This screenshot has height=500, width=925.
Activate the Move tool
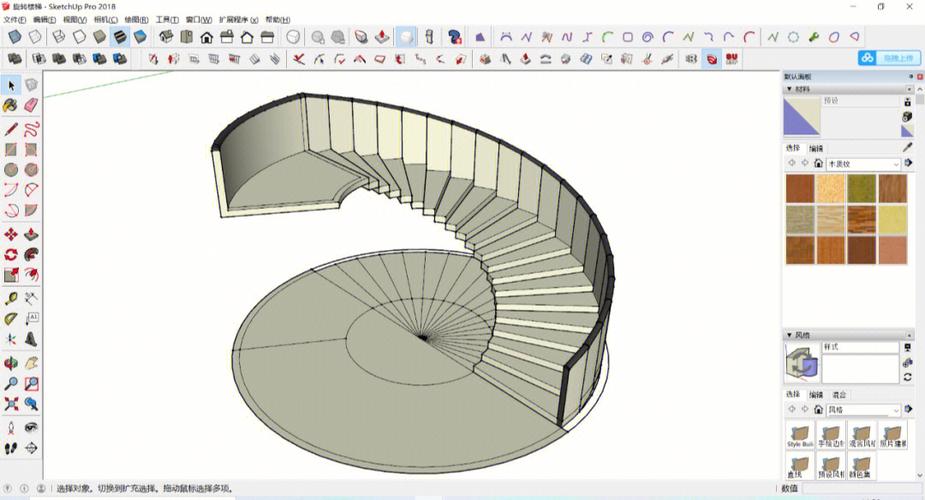(11, 234)
